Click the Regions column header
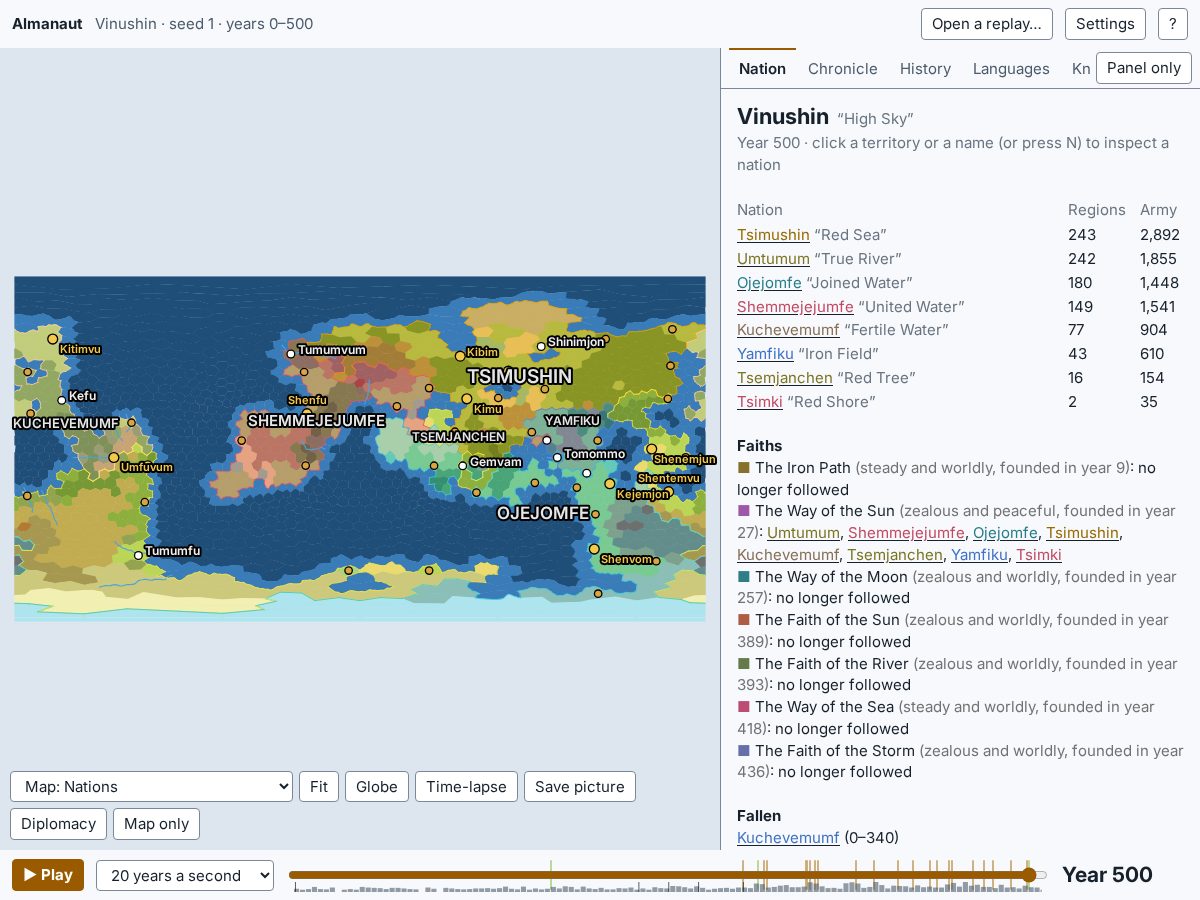 1097,210
